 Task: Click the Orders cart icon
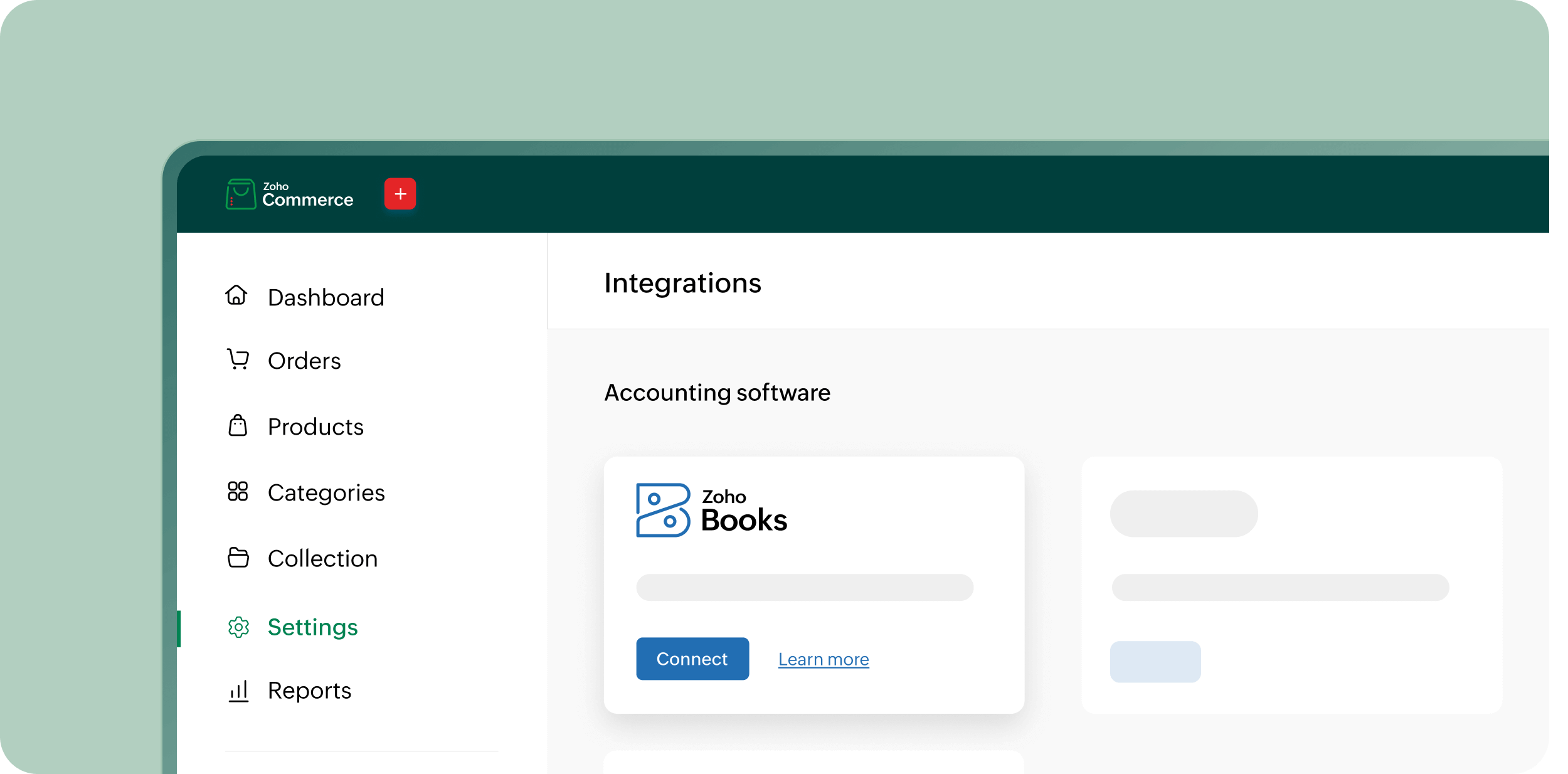238,359
